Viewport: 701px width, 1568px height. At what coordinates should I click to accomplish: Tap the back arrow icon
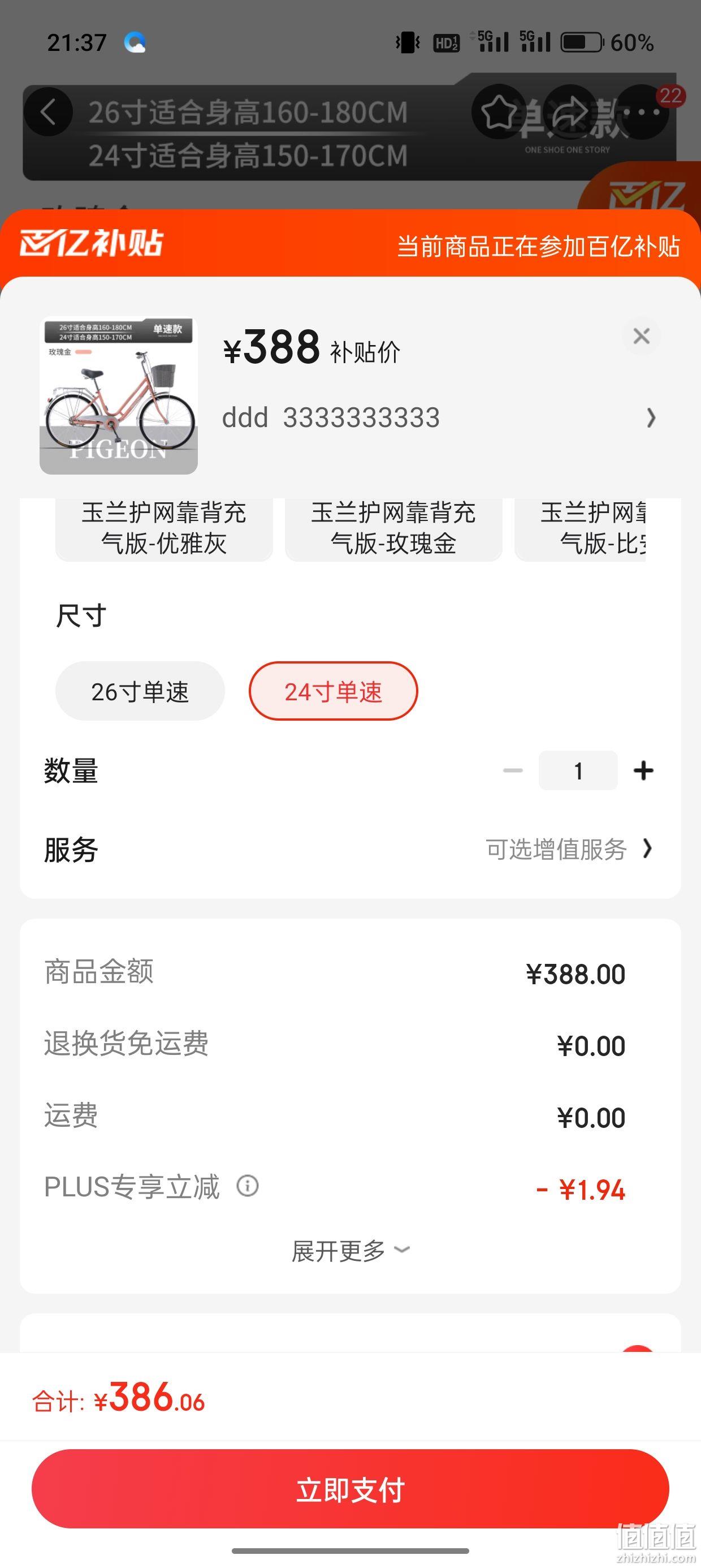point(48,112)
